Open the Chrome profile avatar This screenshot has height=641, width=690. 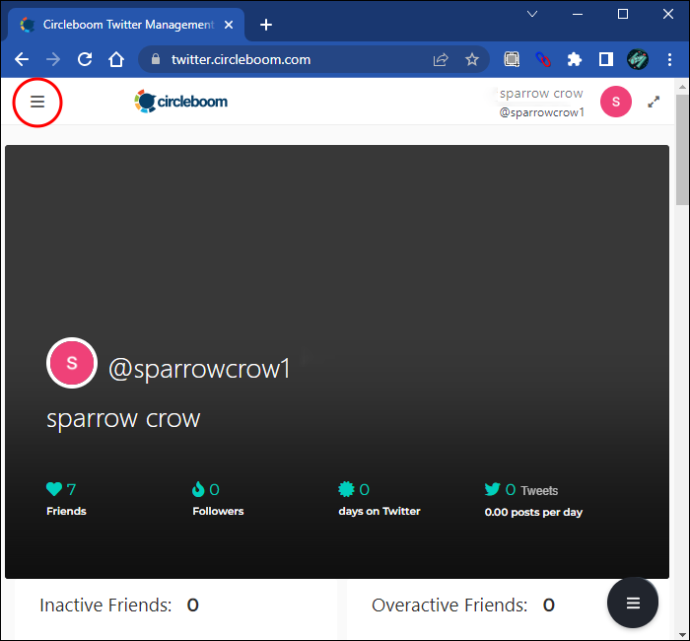pyautogui.click(x=638, y=59)
